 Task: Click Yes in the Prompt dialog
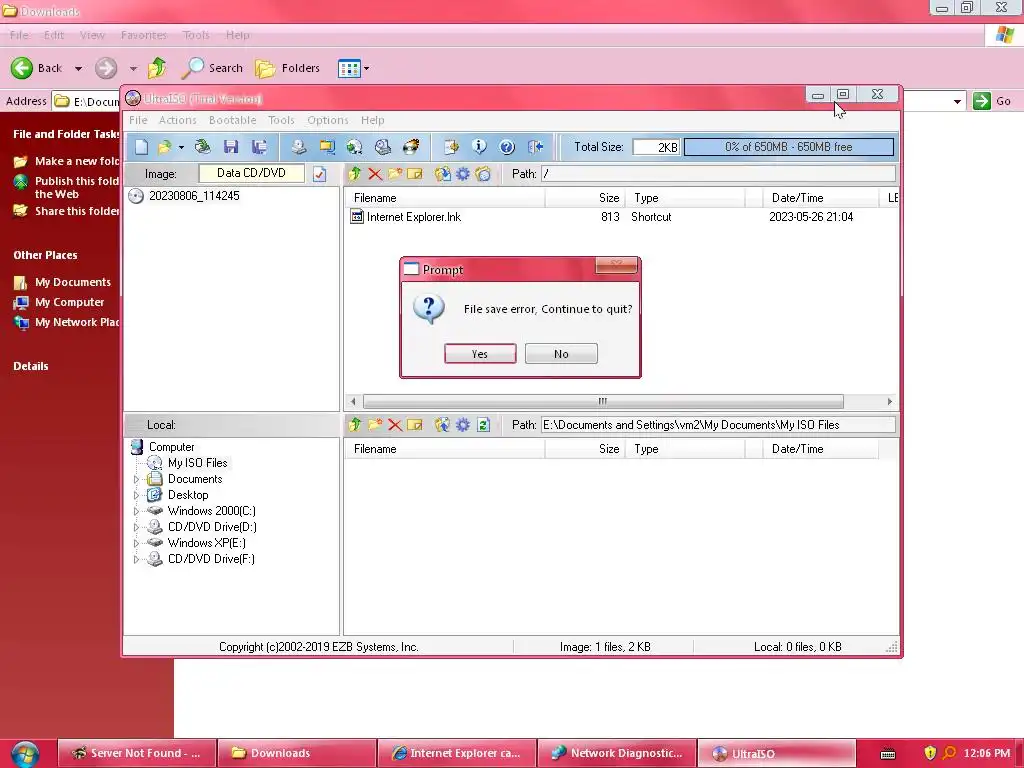[480, 354]
